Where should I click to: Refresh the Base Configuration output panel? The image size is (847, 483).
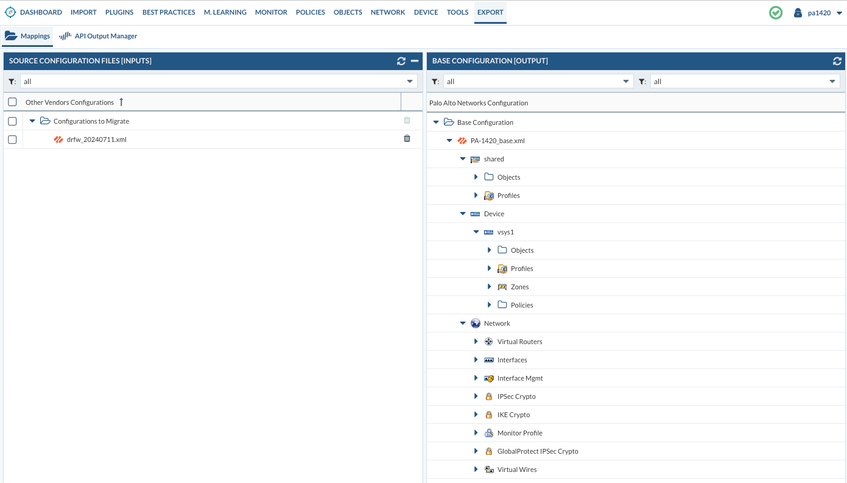pyautogui.click(x=837, y=61)
